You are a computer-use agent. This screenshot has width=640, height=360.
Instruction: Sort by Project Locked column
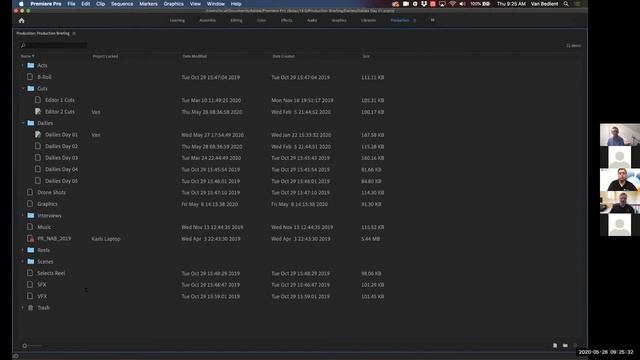coord(105,56)
